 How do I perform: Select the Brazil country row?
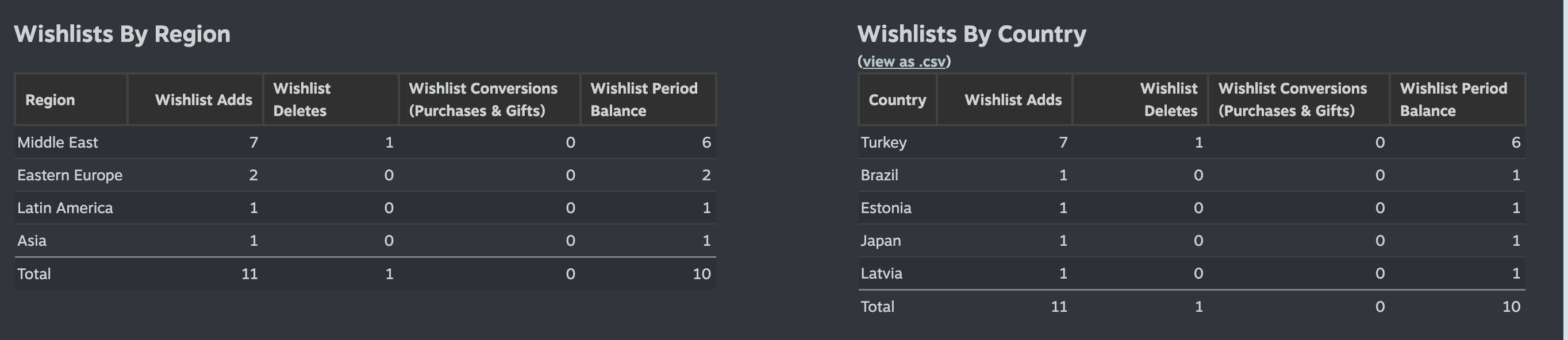1192,175
